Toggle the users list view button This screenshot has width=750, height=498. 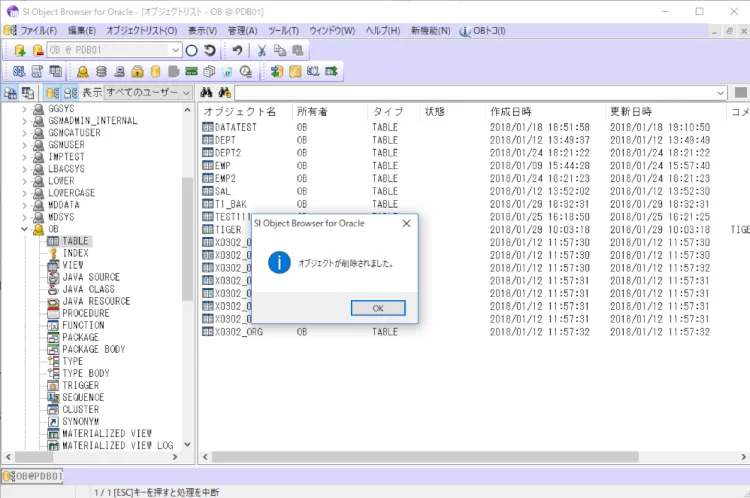click(71, 93)
